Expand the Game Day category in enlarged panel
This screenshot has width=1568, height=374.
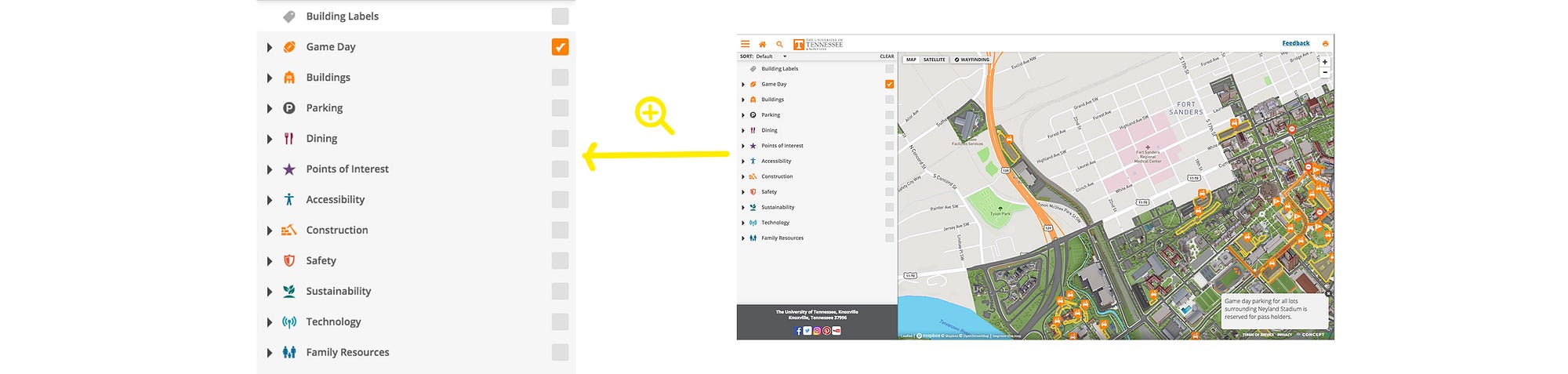[x=269, y=48]
